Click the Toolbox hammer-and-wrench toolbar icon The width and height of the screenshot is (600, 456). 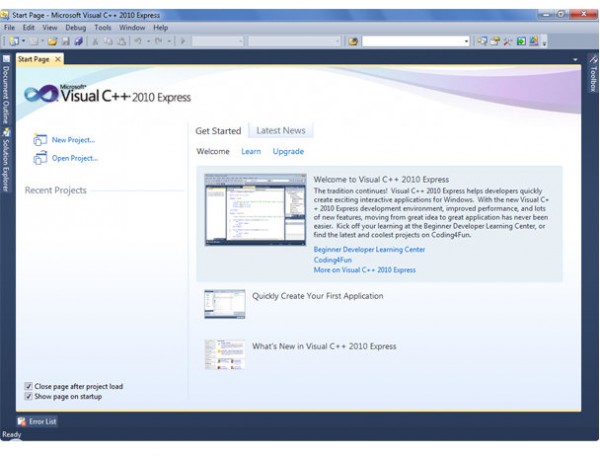point(508,41)
